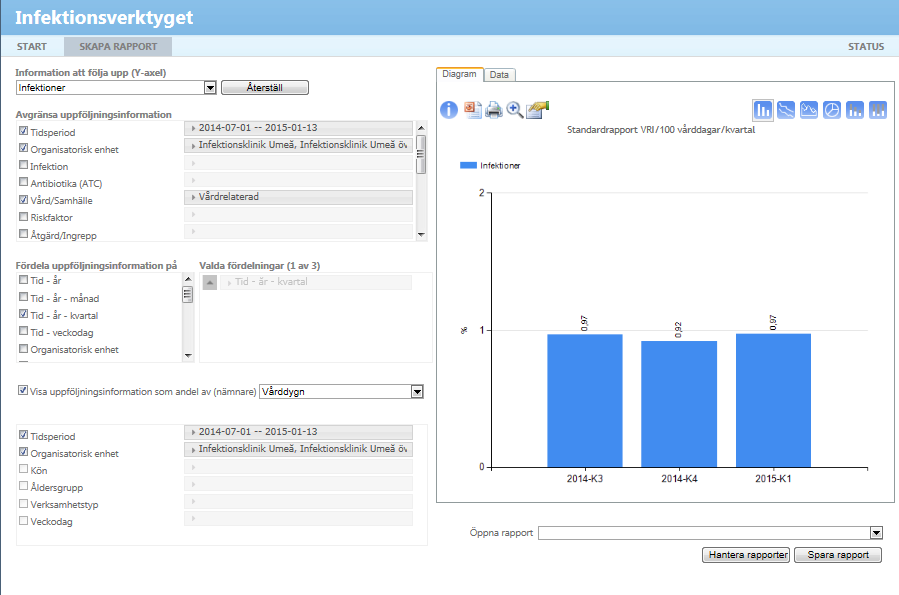This screenshot has height=595, width=899.
Task: Expand the denominator Infektionsklinik Umeå selection
Action: tap(298, 449)
